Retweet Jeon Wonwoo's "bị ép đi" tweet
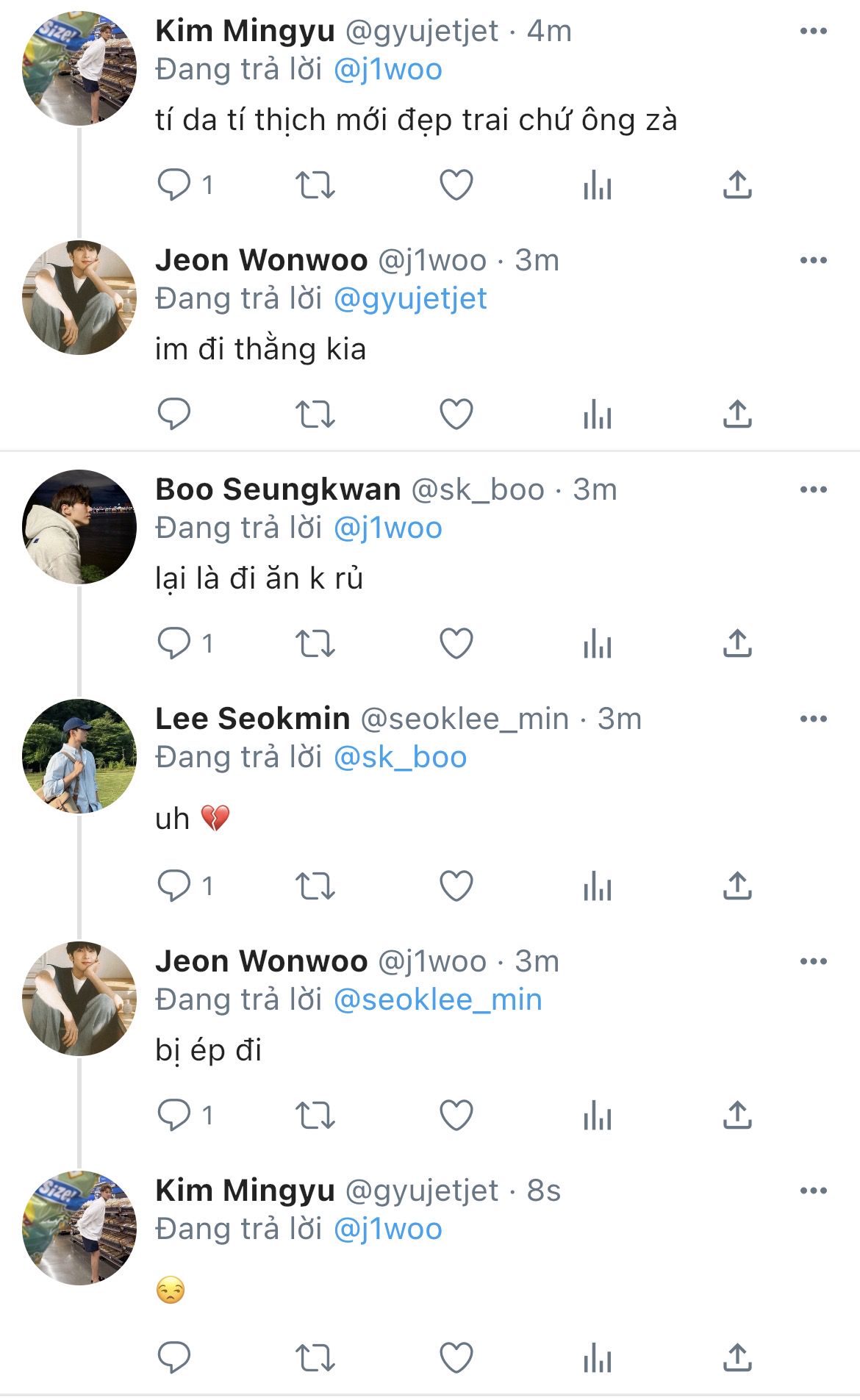Screen dimensions: 860x1400 pyautogui.click(x=315, y=1116)
